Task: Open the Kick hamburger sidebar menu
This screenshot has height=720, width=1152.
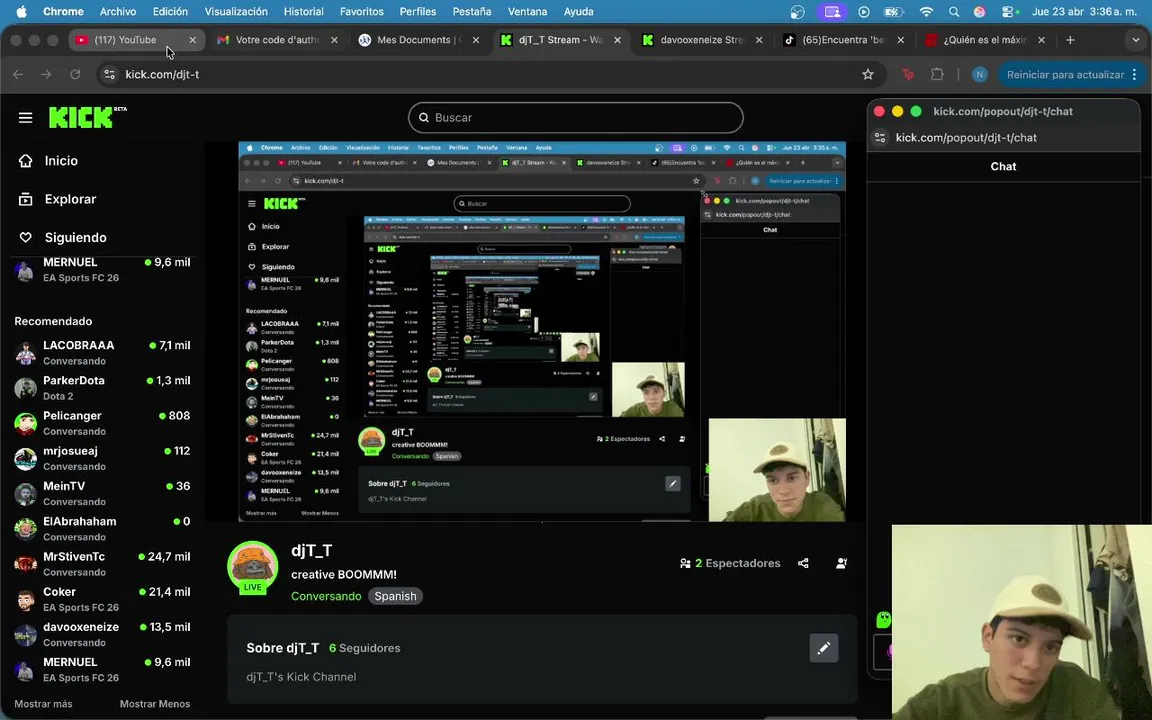Action: (x=26, y=118)
